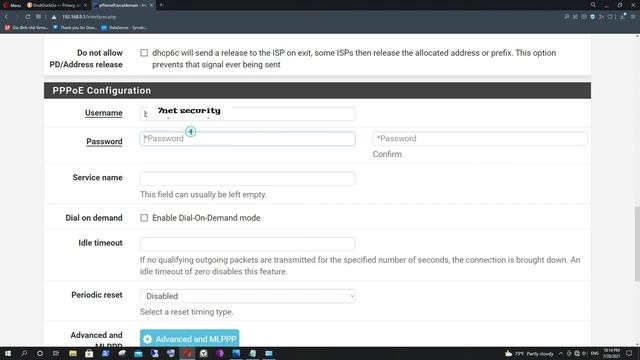Viewport: 640px width, 360px height.
Task: Click into the Password Confirm field
Action: coord(480,139)
